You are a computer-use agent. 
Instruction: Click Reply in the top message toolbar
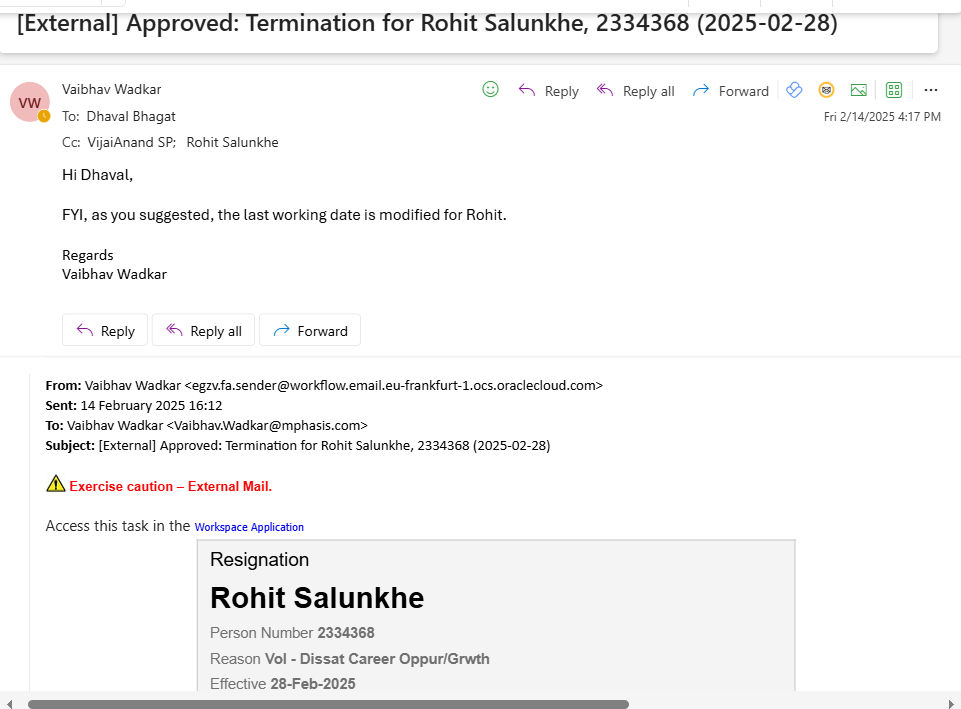click(548, 91)
